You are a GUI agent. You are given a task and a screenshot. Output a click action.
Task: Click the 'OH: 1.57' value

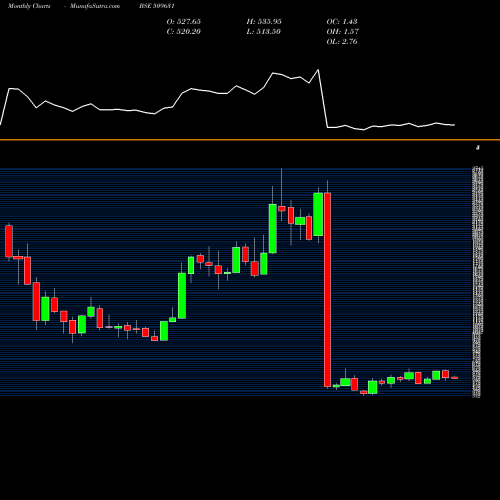click(x=343, y=31)
